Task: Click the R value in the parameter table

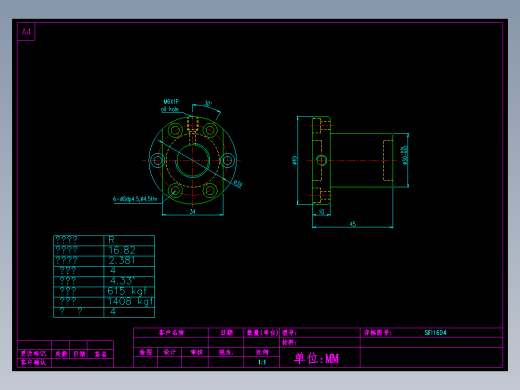Action: coord(111,240)
